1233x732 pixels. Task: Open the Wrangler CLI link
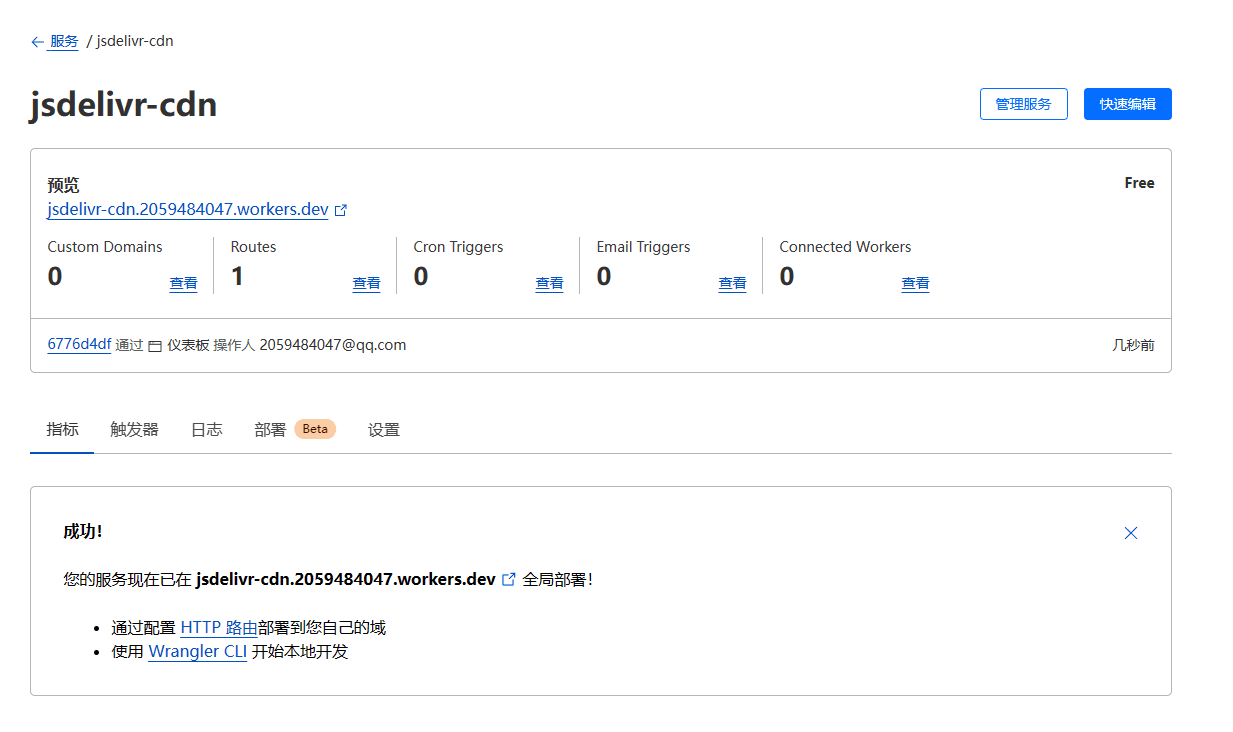[x=197, y=652]
